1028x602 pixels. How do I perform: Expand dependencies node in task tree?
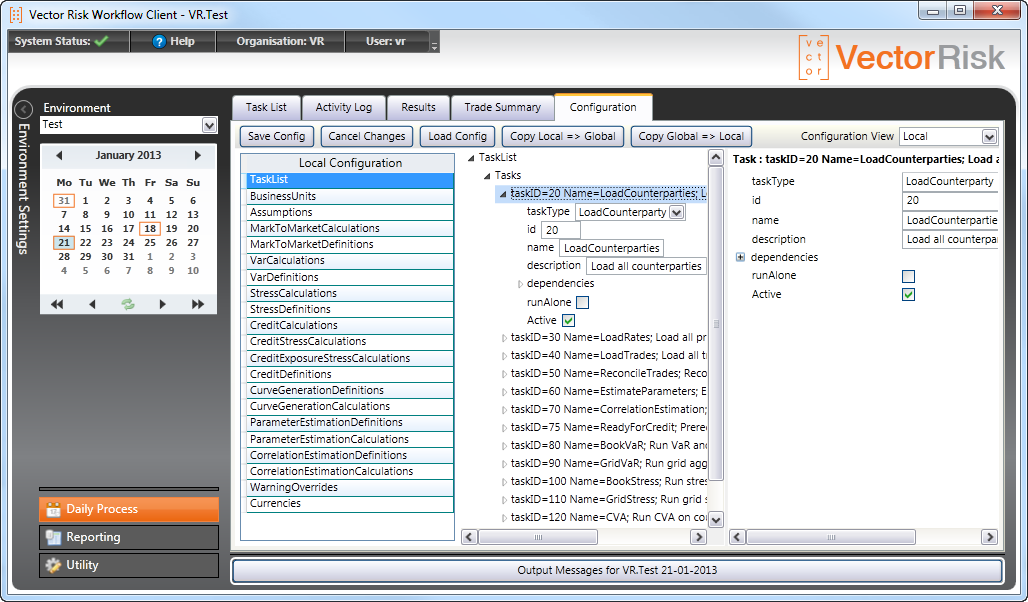[521, 284]
